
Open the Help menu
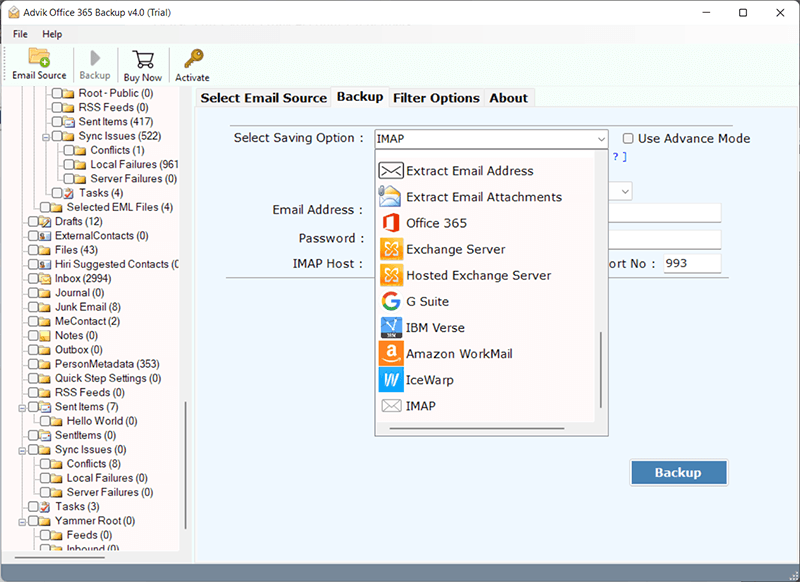click(x=52, y=34)
